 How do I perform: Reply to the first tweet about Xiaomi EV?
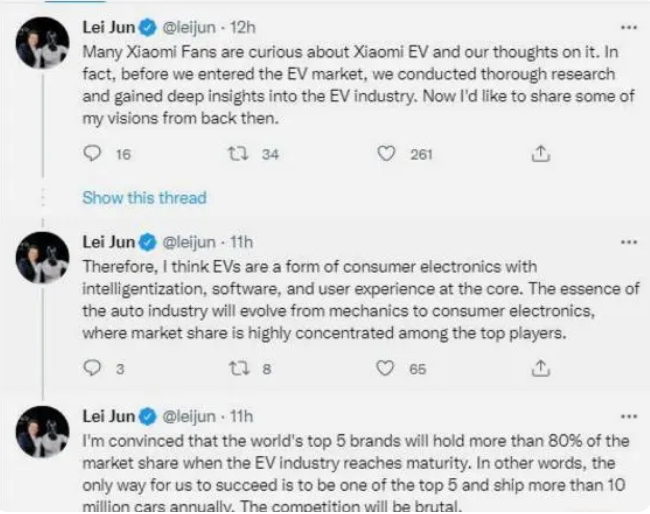(93, 154)
